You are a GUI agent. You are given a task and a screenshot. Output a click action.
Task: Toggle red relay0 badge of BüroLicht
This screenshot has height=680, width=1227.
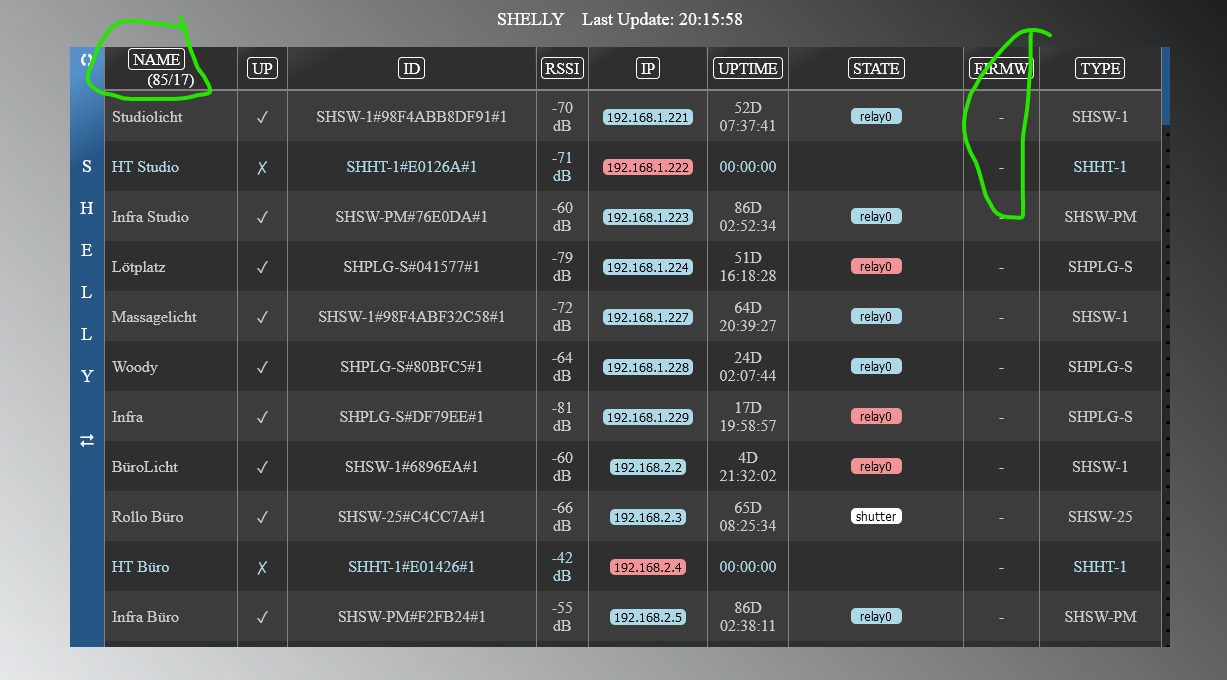click(876, 467)
